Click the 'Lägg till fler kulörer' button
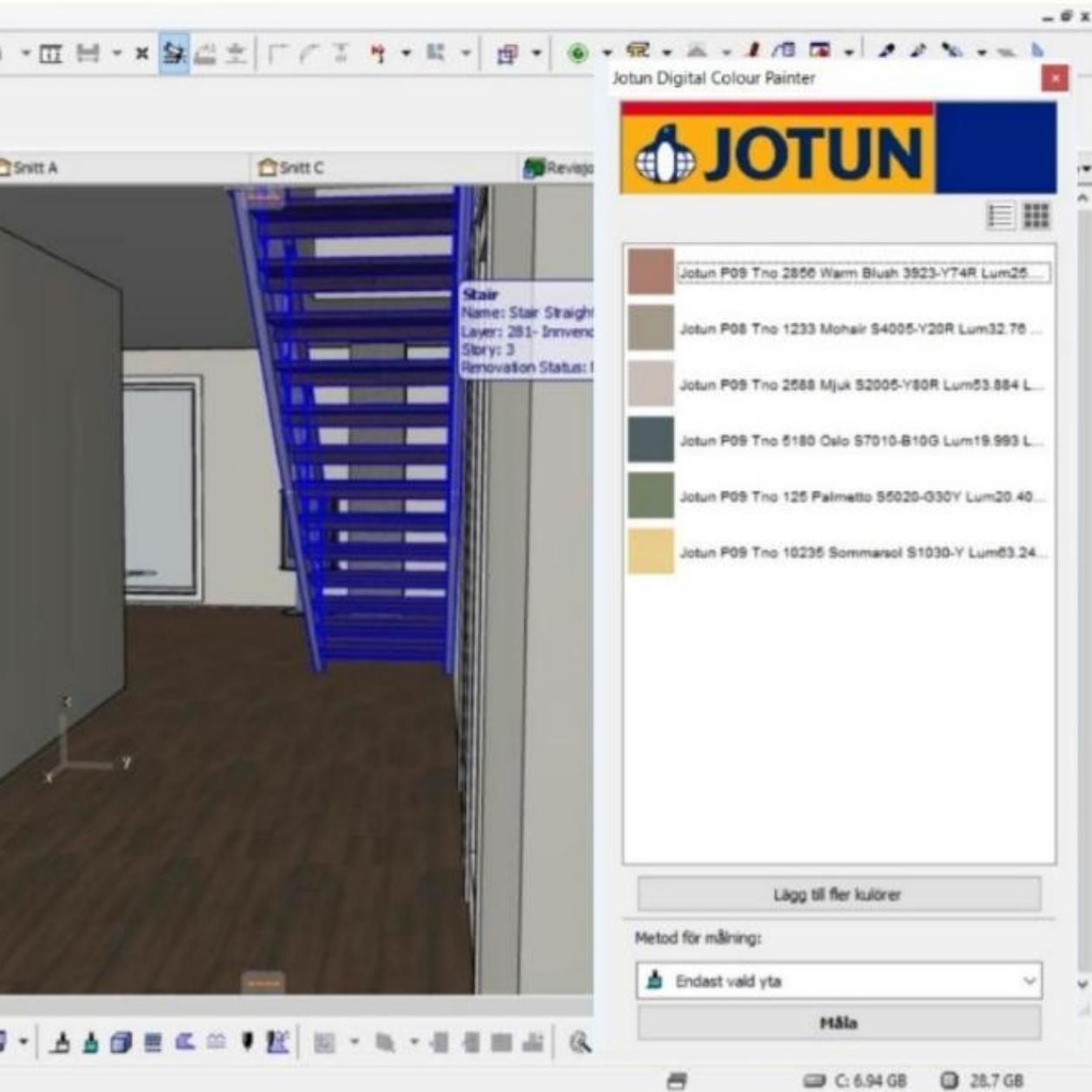Viewport: 1092px width, 1092px height. (x=838, y=894)
